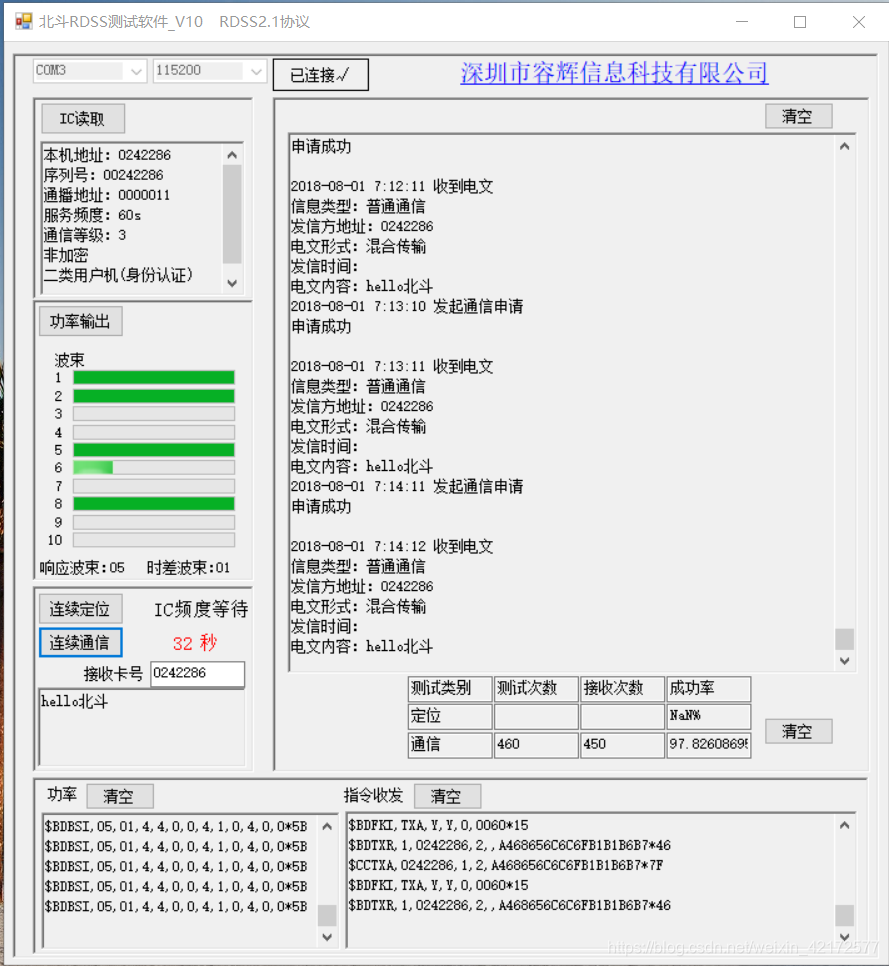Viewport: 889px width, 966px height.
Task: Click the 功率输出 power output button
Action: point(80,321)
